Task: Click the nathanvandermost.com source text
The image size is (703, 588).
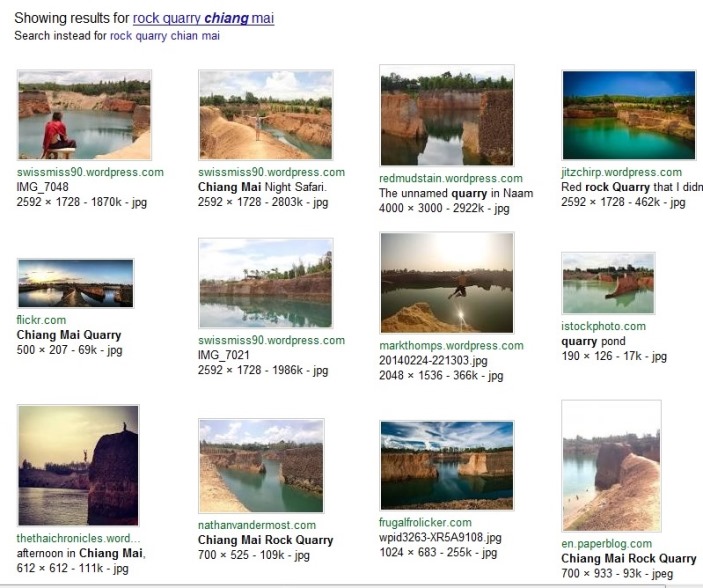Action: (257, 525)
